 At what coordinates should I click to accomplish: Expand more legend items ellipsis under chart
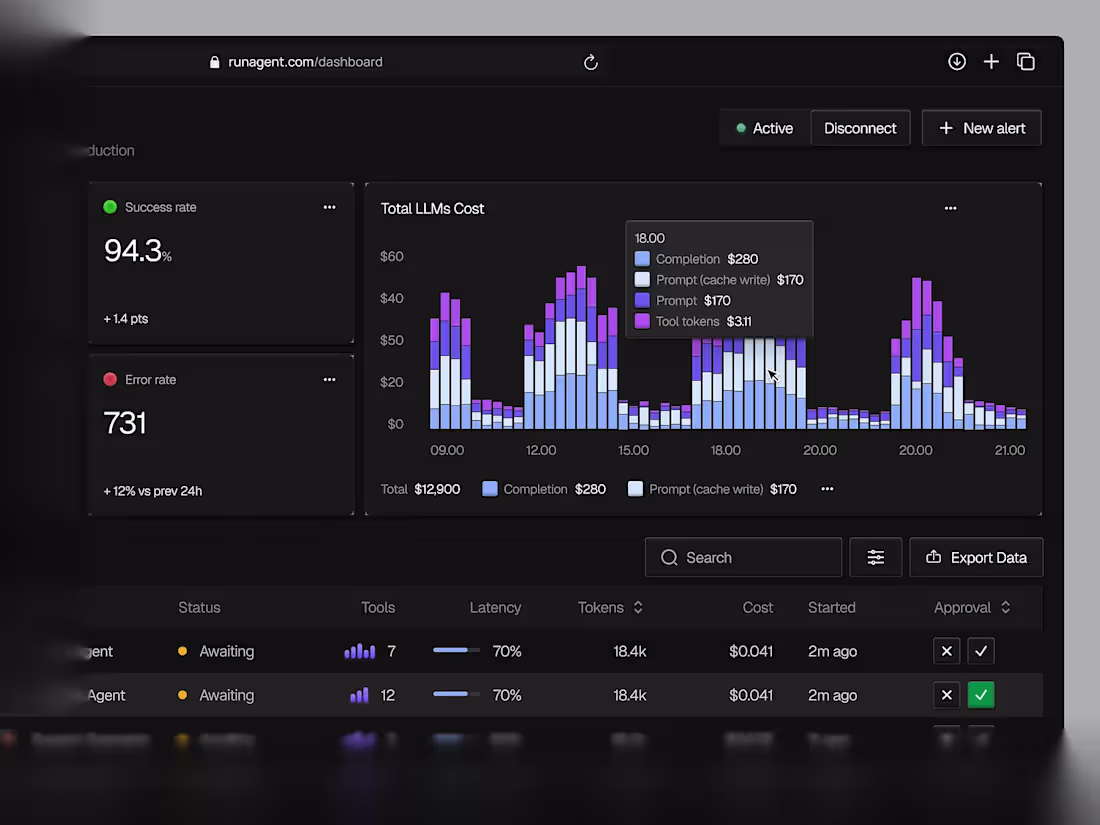(828, 489)
